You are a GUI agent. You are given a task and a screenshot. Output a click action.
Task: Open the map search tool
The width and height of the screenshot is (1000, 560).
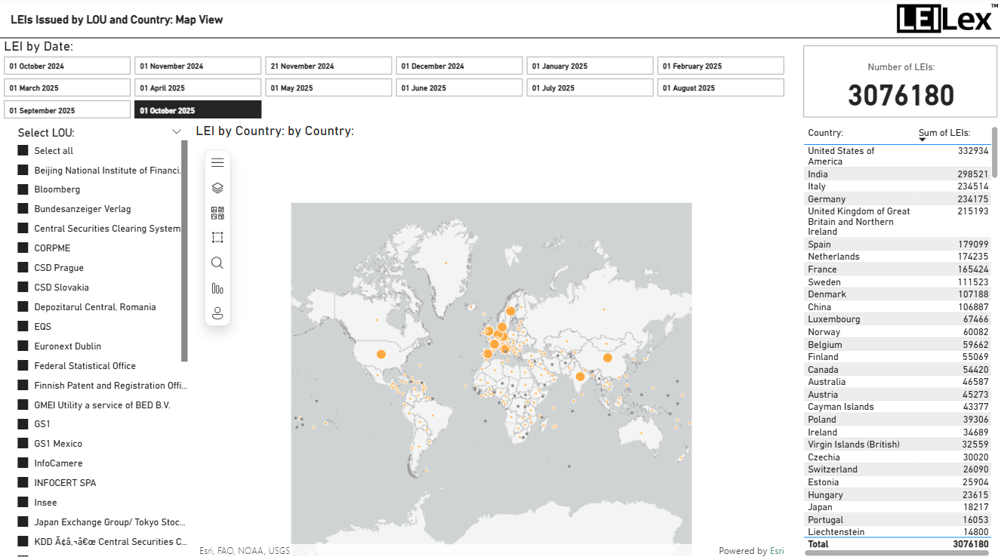click(217, 263)
